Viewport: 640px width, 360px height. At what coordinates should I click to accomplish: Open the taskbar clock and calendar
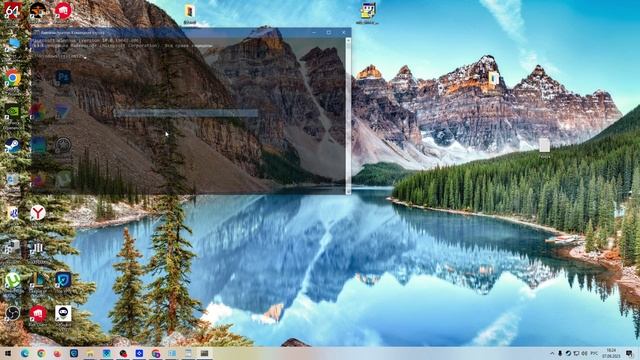tap(611, 353)
